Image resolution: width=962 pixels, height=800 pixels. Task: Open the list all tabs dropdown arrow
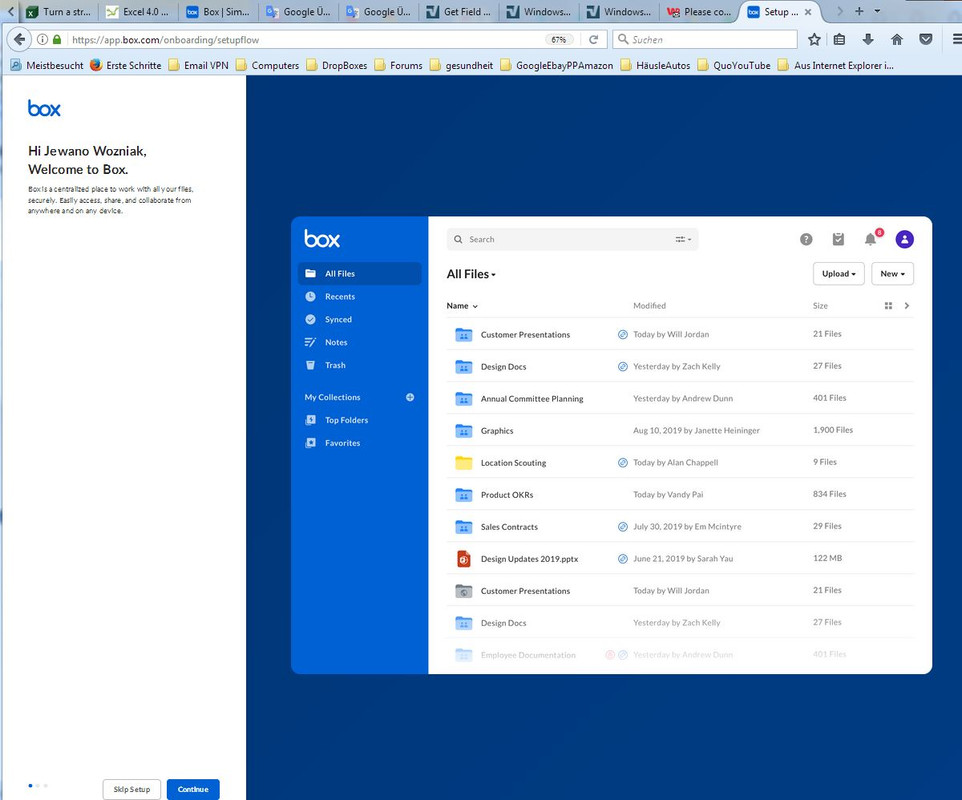point(877,11)
